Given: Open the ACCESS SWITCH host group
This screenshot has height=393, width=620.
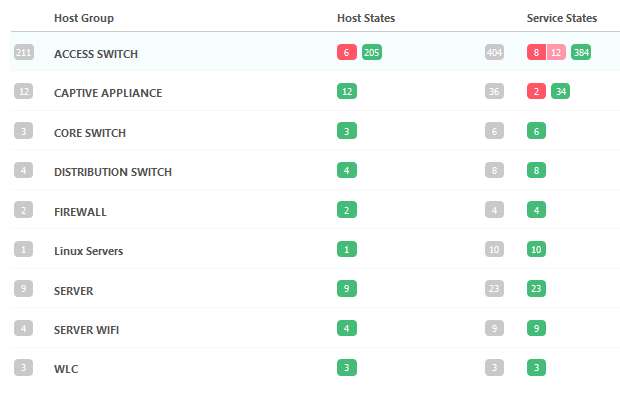Looking at the screenshot, I should 96,54.
